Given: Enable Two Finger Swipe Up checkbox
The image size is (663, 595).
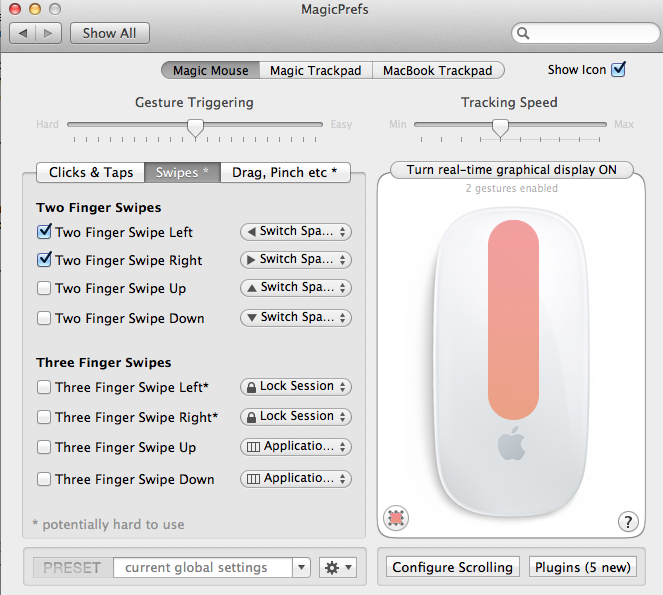Looking at the screenshot, I should coord(44,288).
